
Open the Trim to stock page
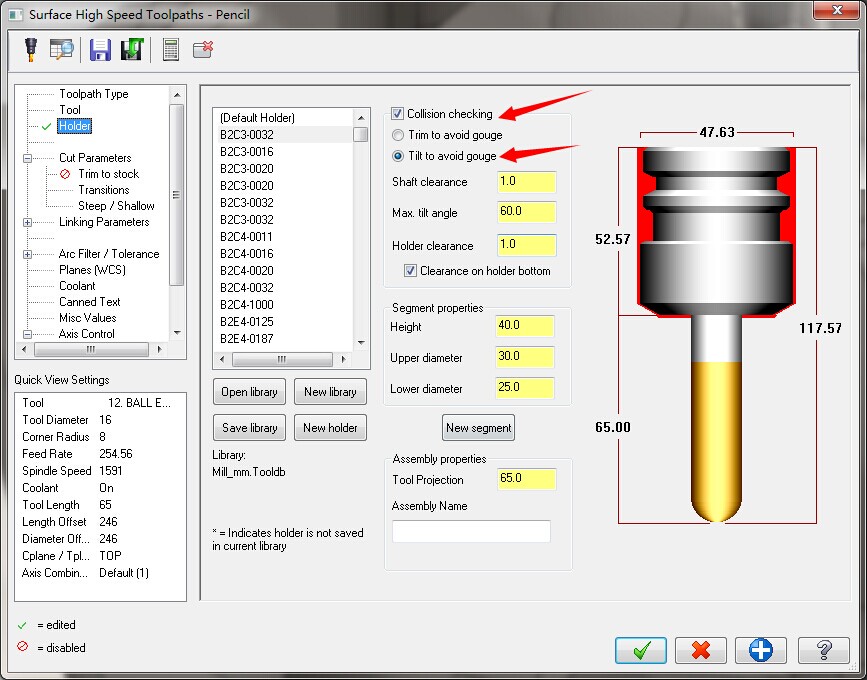pos(109,174)
